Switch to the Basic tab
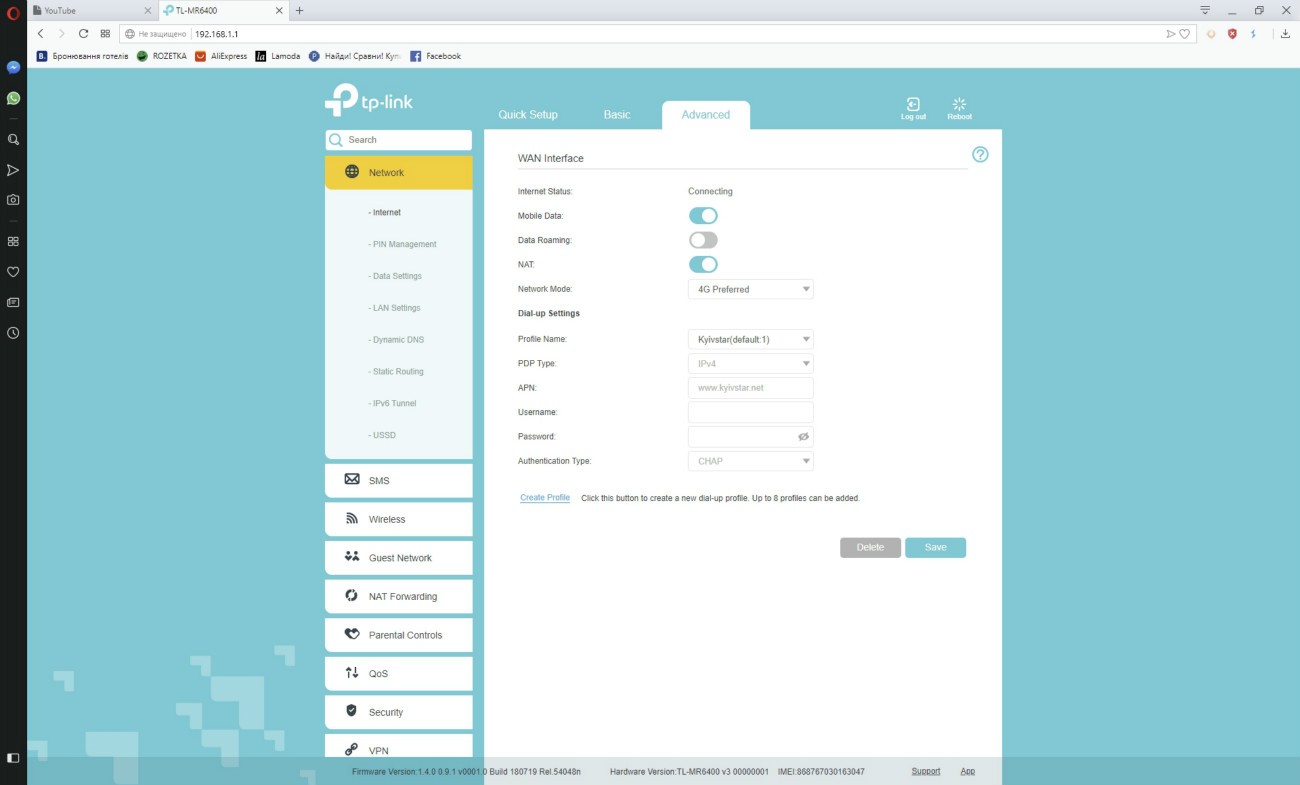 [617, 115]
